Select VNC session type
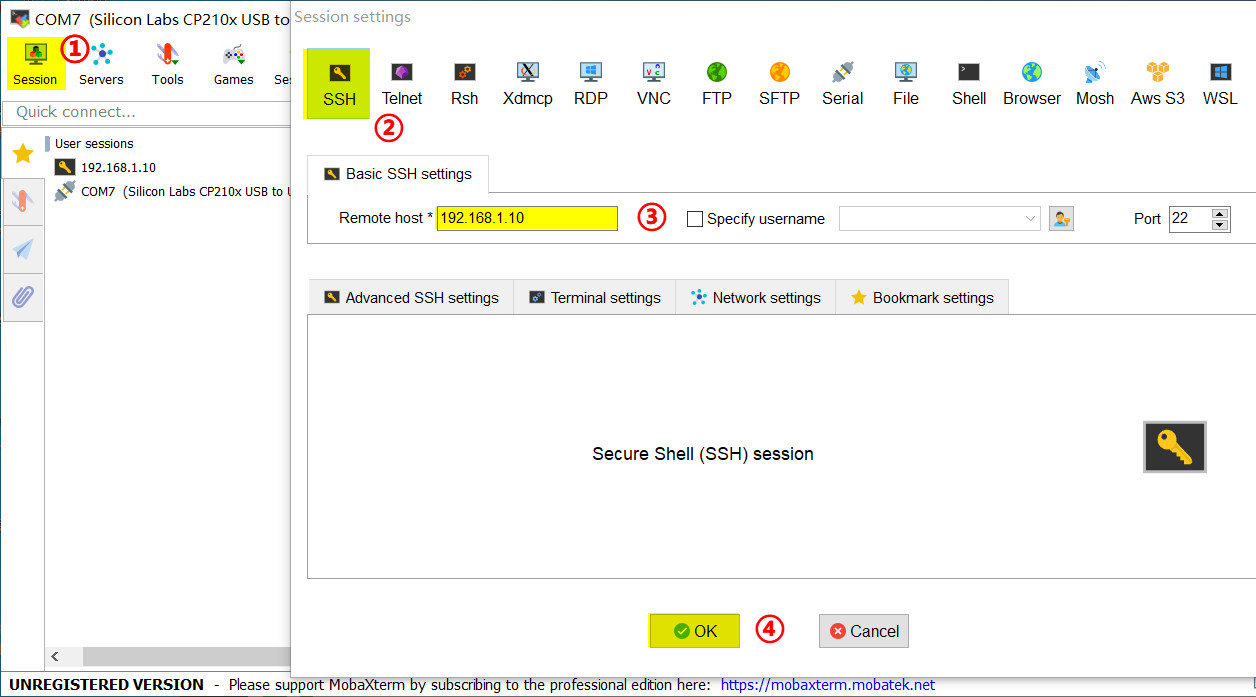1256x697 pixels. [x=653, y=84]
